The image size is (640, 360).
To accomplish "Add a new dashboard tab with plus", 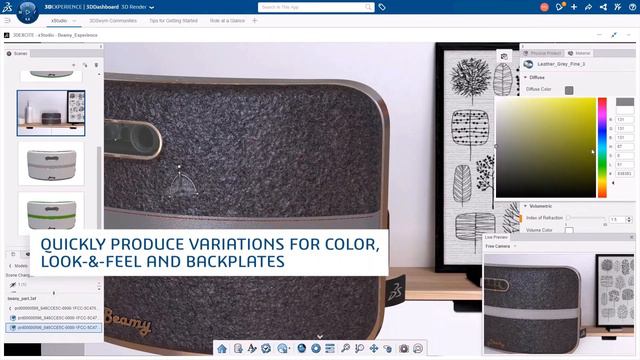I will (255, 20).
